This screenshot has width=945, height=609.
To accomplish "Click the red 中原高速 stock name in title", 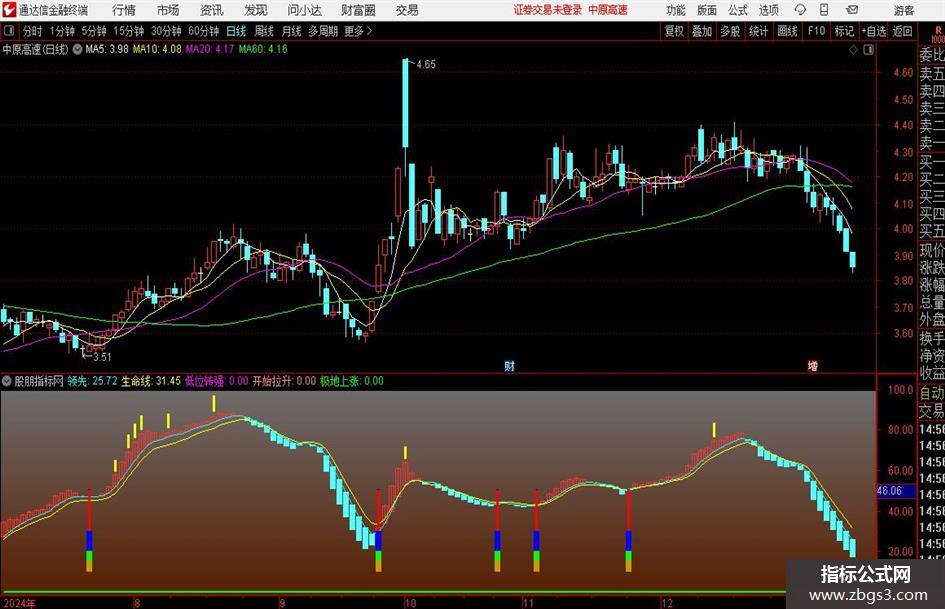I will point(608,10).
